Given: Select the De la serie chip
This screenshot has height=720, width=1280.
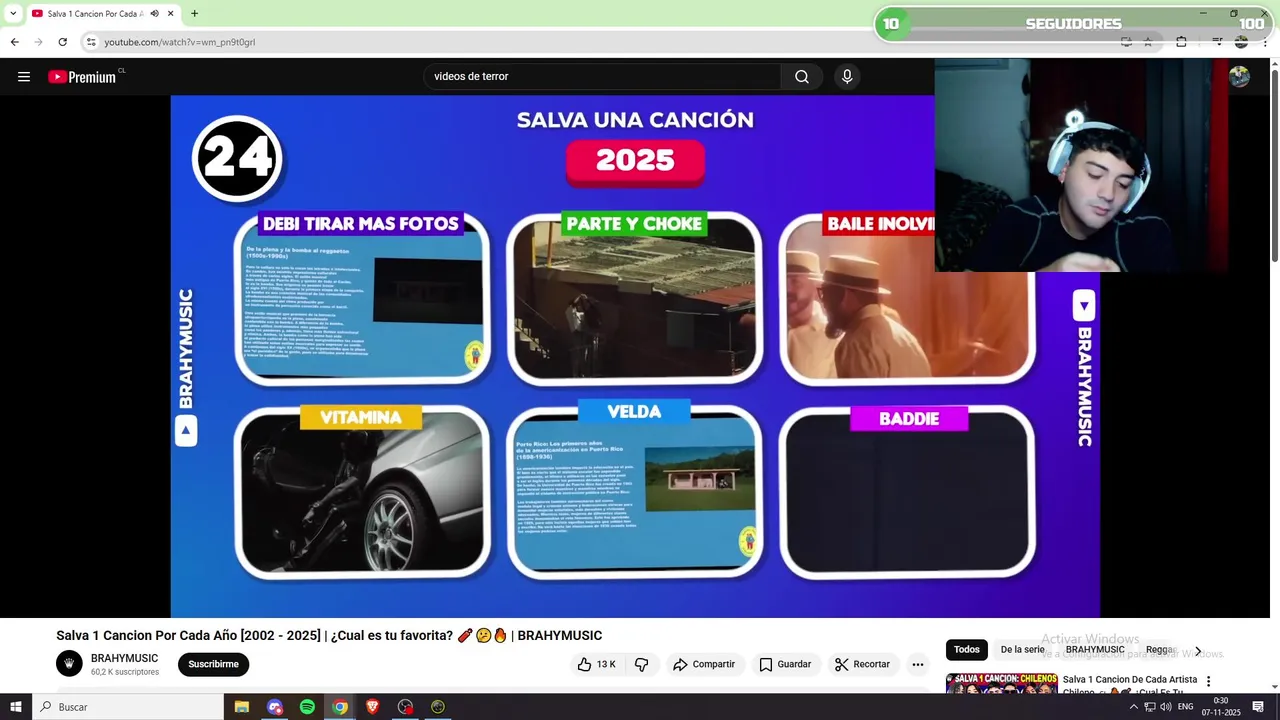Looking at the screenshot, I should point(1022,650).
